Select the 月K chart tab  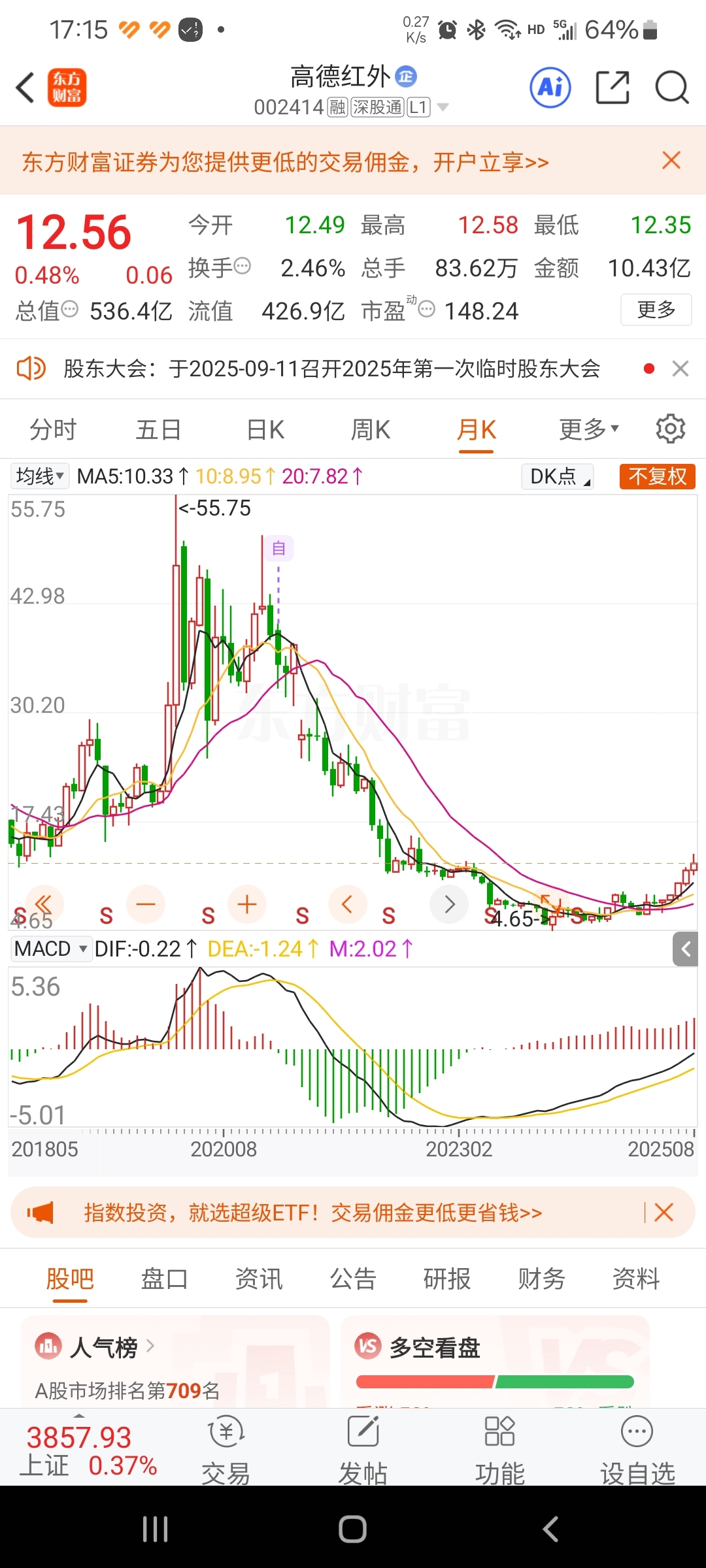(477, 430)
